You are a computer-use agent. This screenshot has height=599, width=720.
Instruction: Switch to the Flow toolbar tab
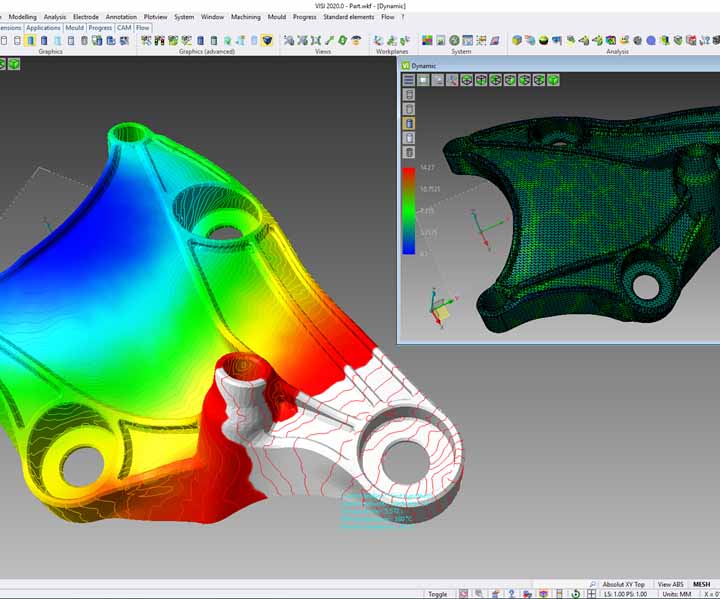pos(143,28)
